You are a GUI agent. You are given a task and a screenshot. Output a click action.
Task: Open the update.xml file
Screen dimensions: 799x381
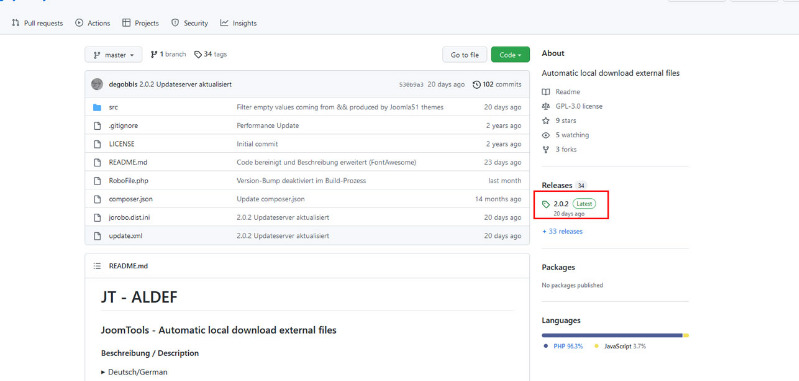point(125,236)
